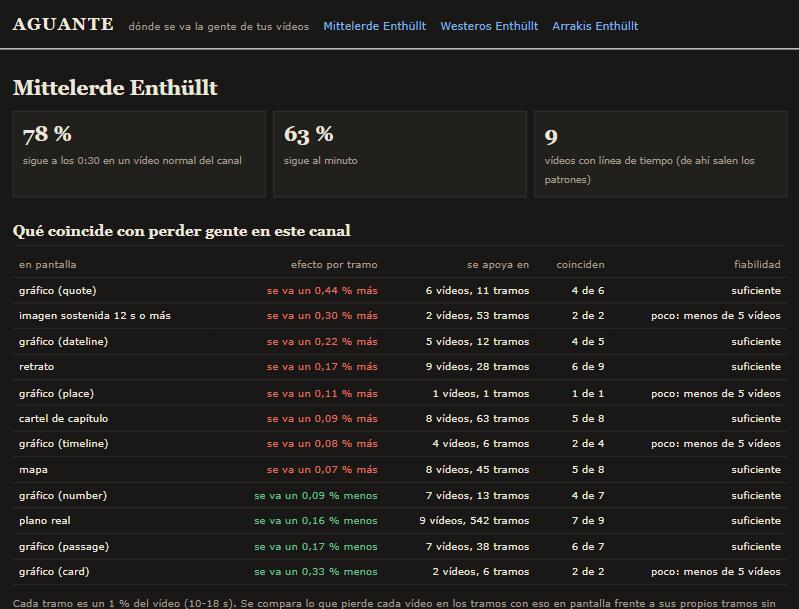
Task: Click 'se va un 0,33 % menos' value
Action: tap(316, 571)
